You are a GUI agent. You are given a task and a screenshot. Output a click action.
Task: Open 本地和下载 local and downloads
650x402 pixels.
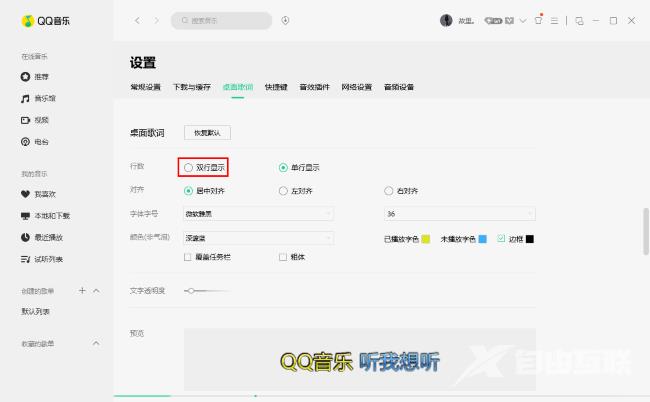pos(45,216)
